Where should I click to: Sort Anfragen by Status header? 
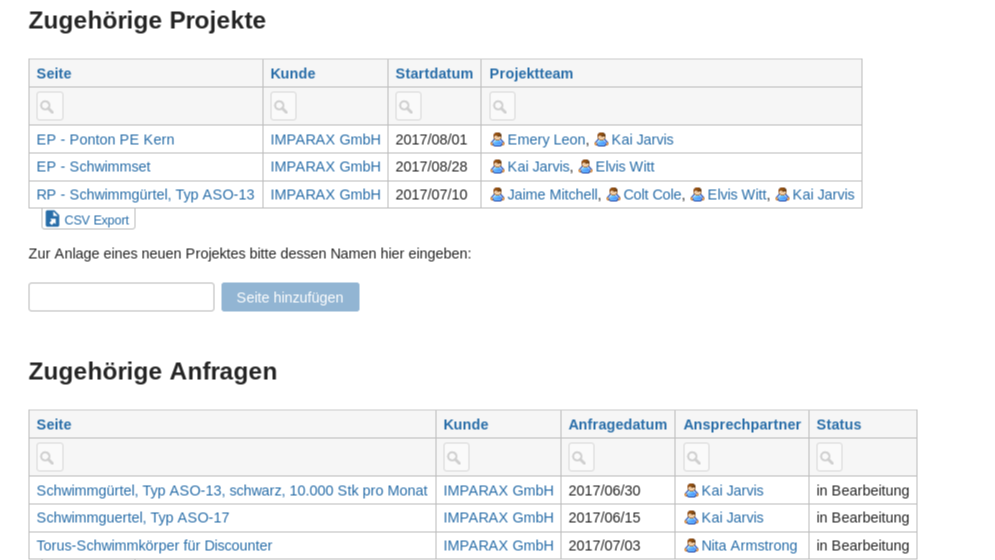(x=838, y=425)
